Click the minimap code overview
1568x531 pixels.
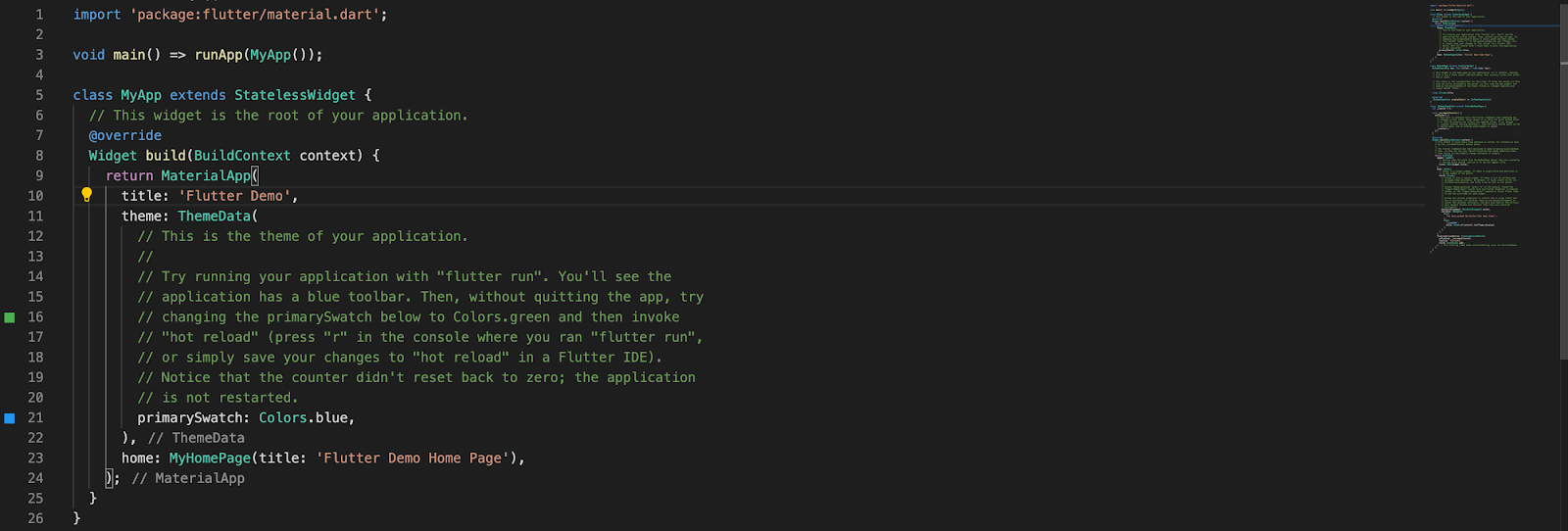pyautogui.click(x=1475, y=127)
